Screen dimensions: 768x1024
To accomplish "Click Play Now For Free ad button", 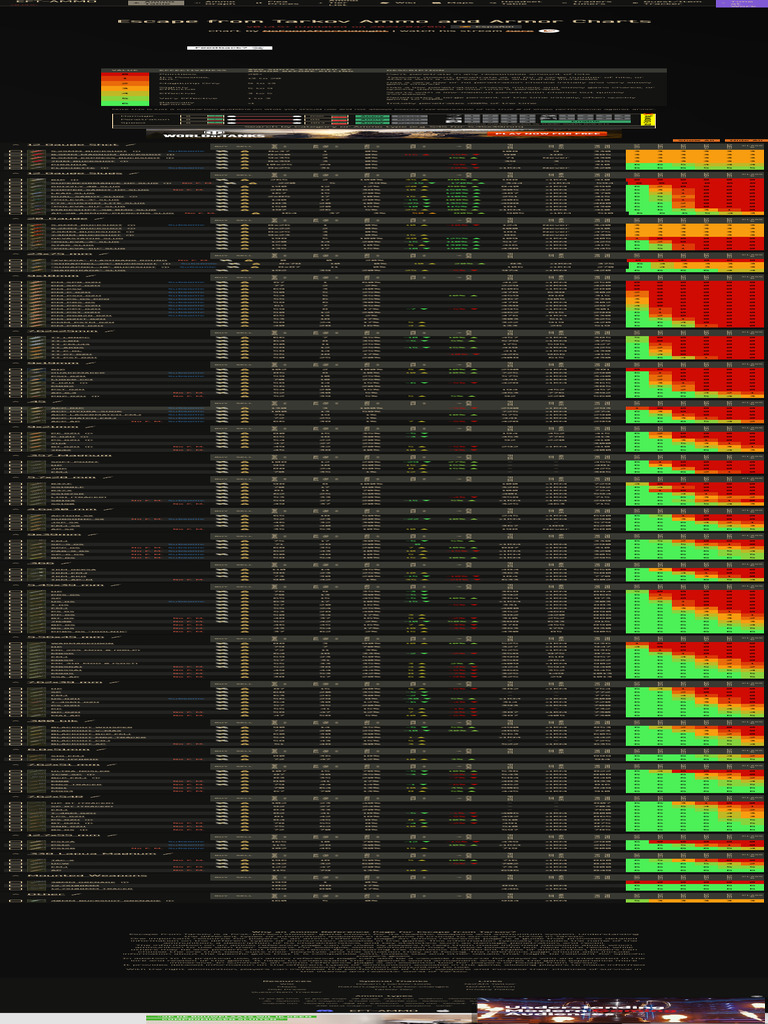I will [547, 135].
